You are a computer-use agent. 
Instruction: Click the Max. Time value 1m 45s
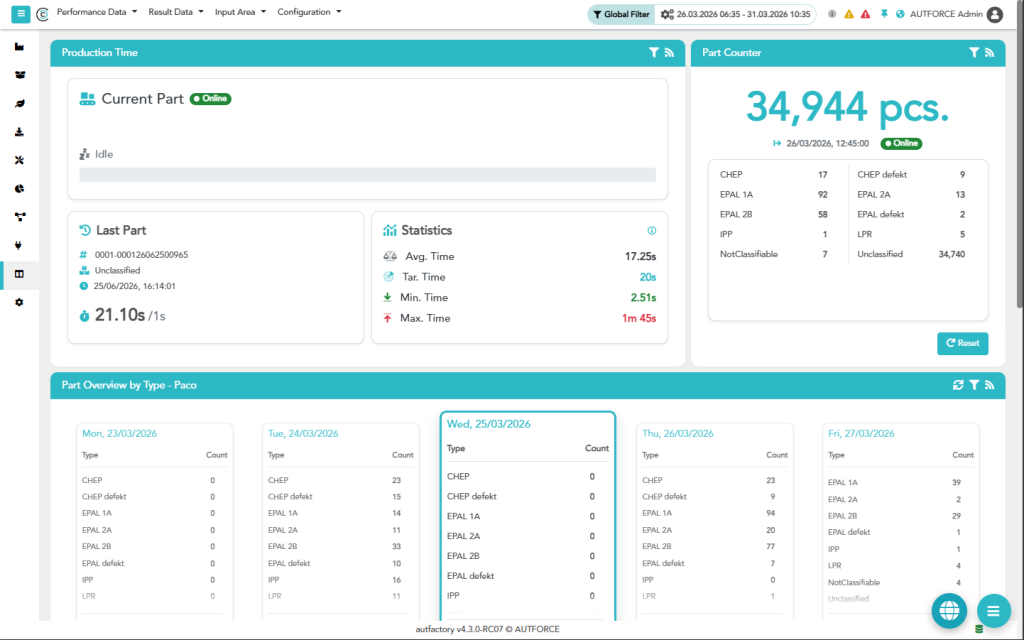click(x=639, y=319)
